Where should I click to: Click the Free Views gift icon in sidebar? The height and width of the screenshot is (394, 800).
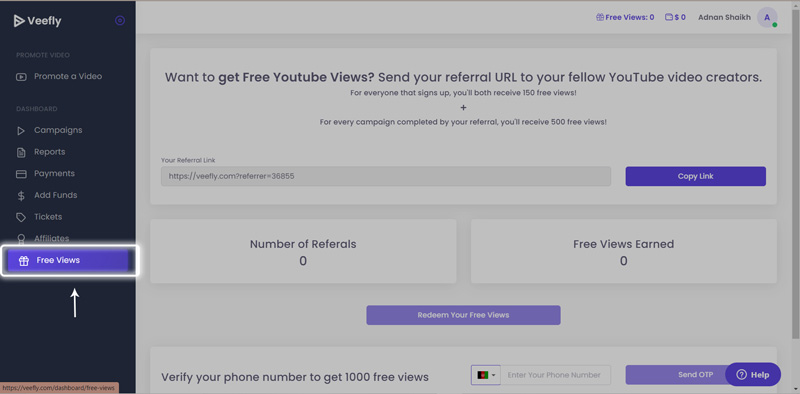click(x=23, y=261)
